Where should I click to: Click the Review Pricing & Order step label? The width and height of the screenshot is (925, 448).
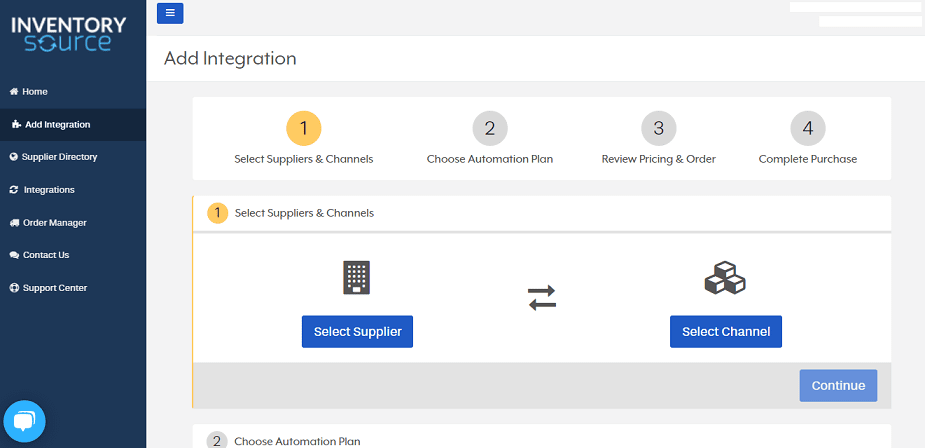658,159
